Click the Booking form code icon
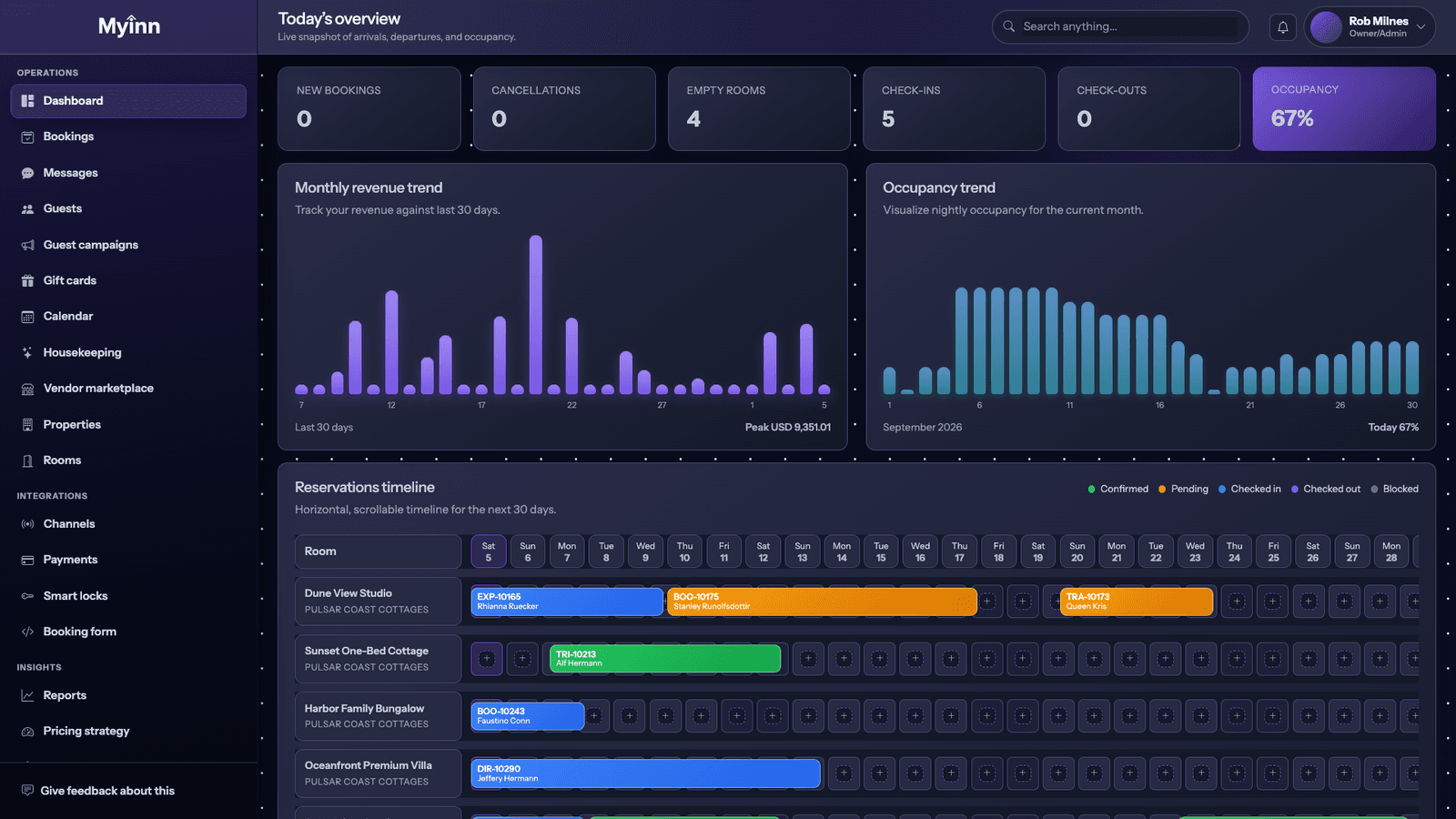Screen dimensions: 1456x819 pos(27,632)
